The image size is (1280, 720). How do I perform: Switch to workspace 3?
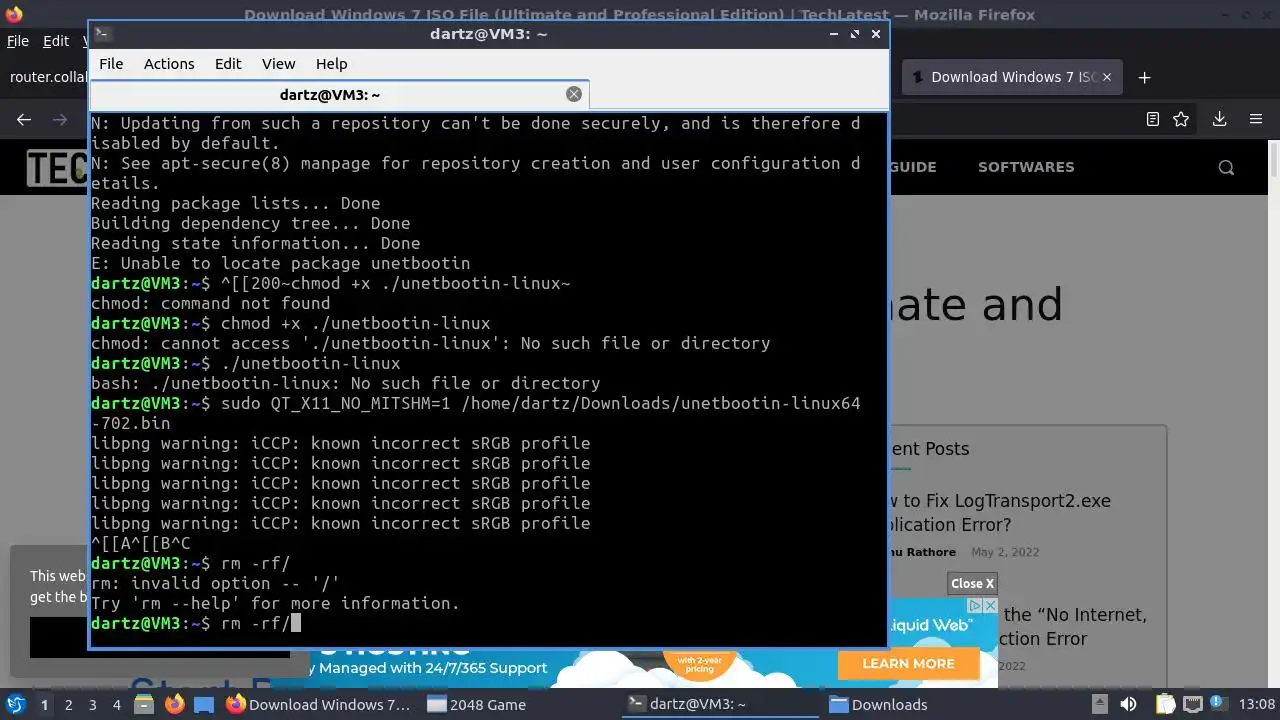92,704
